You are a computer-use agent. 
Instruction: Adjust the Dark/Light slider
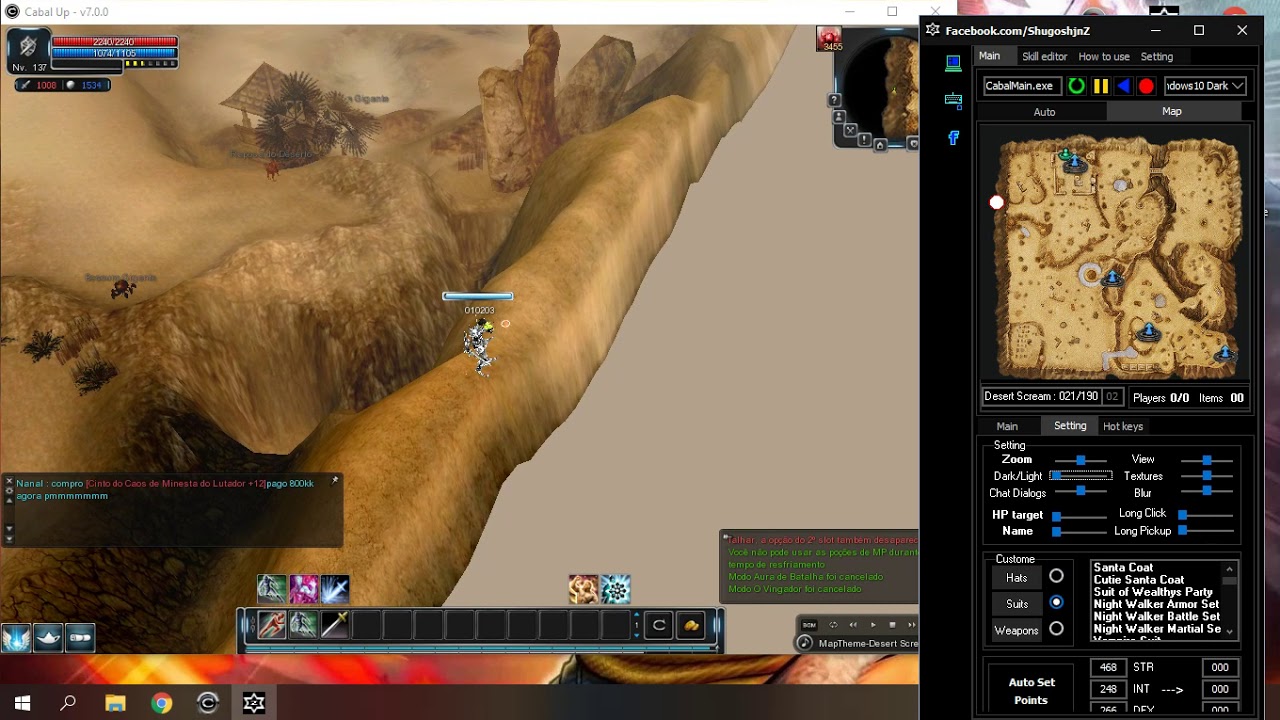(1080, 476)
